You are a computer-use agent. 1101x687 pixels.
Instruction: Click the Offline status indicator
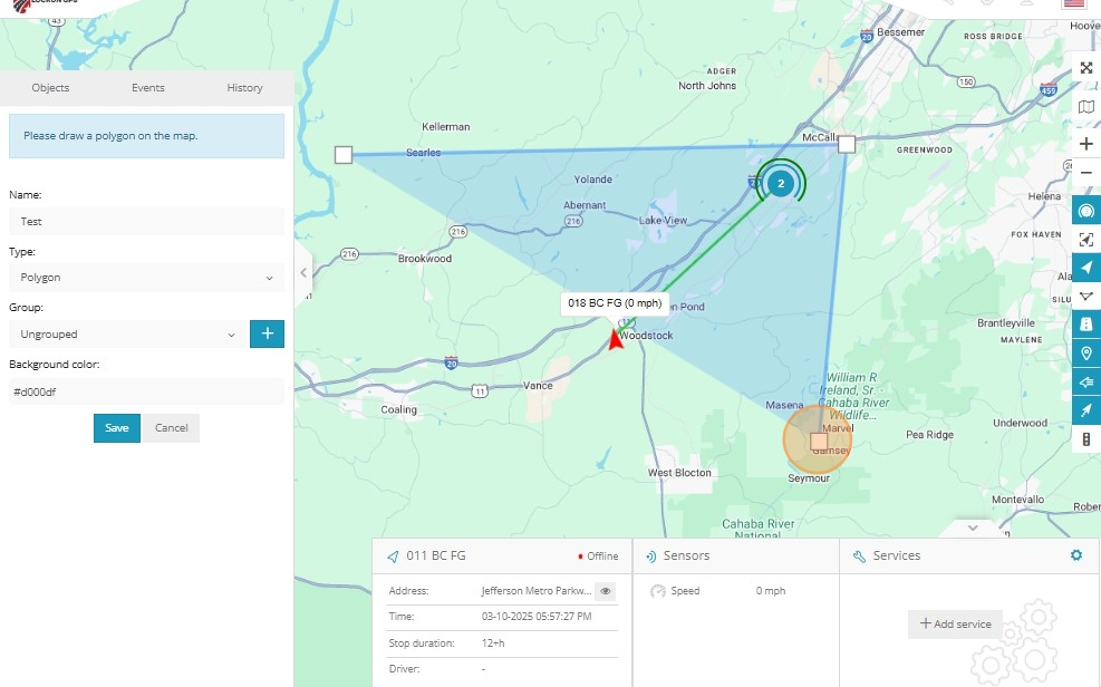pos(598,556)
